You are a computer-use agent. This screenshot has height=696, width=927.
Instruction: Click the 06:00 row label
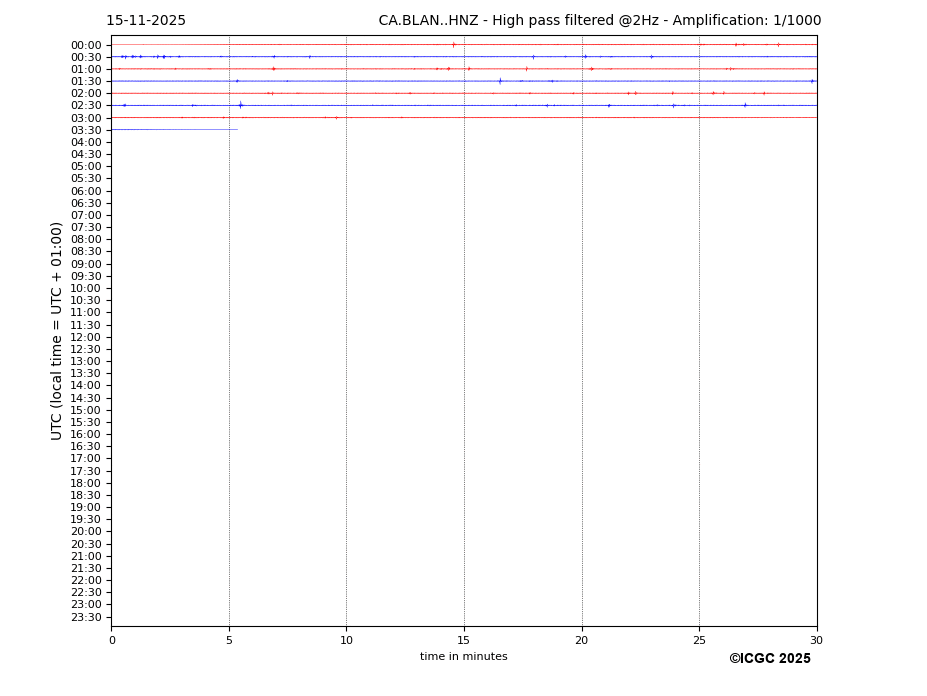(x=86, y=191)
